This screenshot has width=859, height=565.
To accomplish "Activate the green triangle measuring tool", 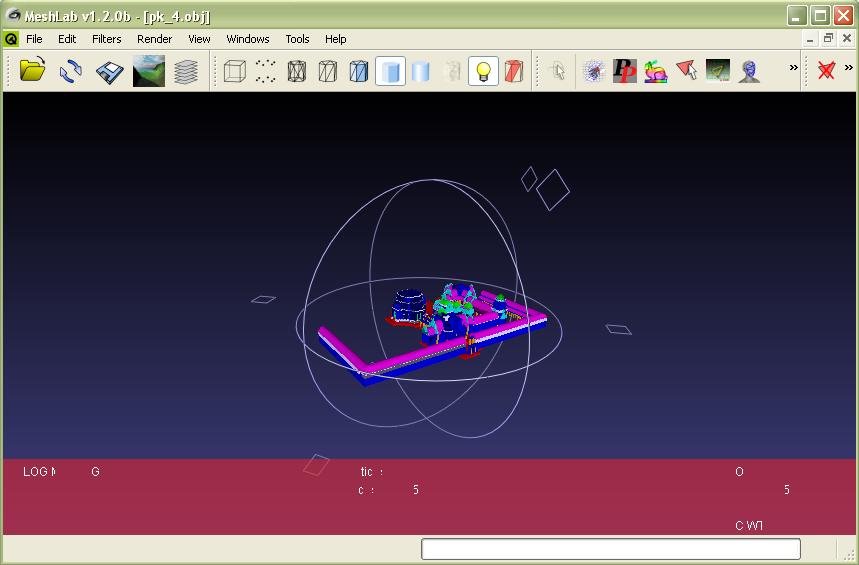I will (x=718, y=71).
